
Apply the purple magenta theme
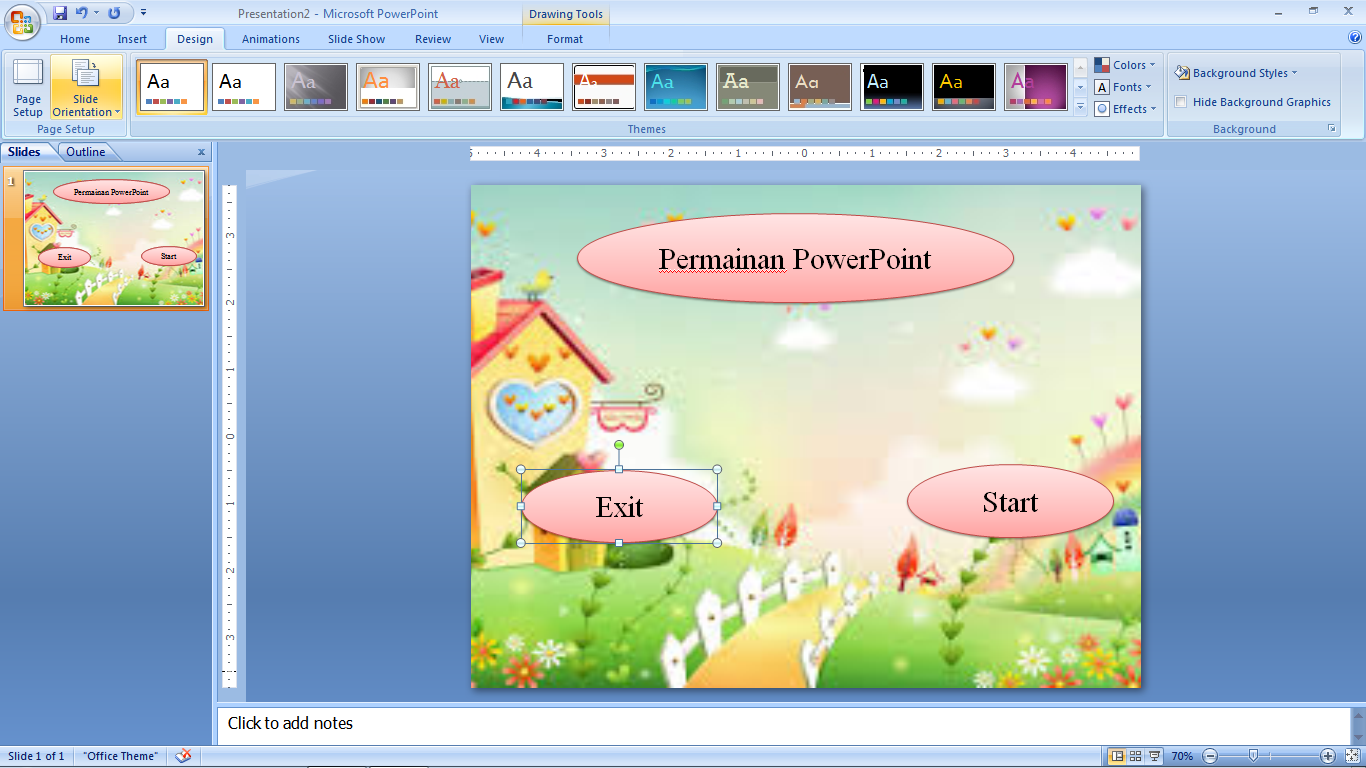point(1036,87)
